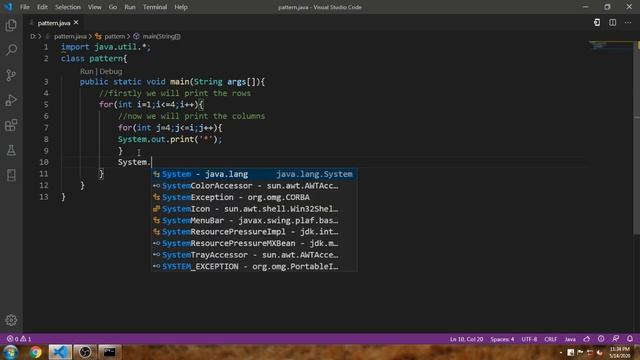The image size is (640, 360).
Task: Click the system clock in tray
Action: 620,352
